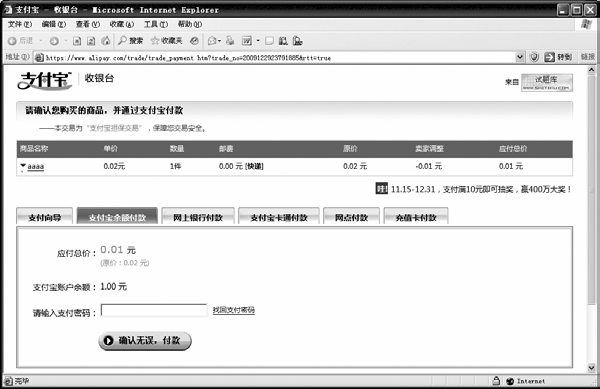Screen dimensions: 600x389
Task: Open the Mail button dropdown arrow
Action: point(219,41)
